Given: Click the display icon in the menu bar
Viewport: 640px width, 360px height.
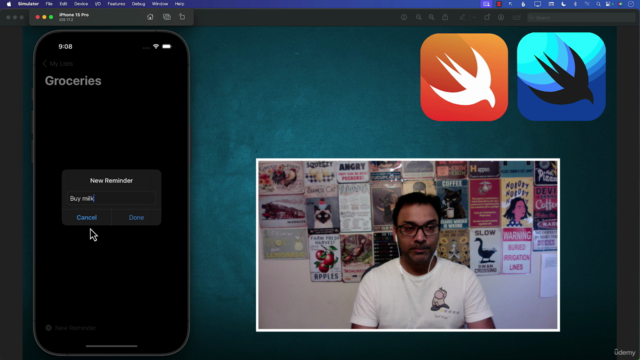Looking at the screenshot, I should (537, 4).
